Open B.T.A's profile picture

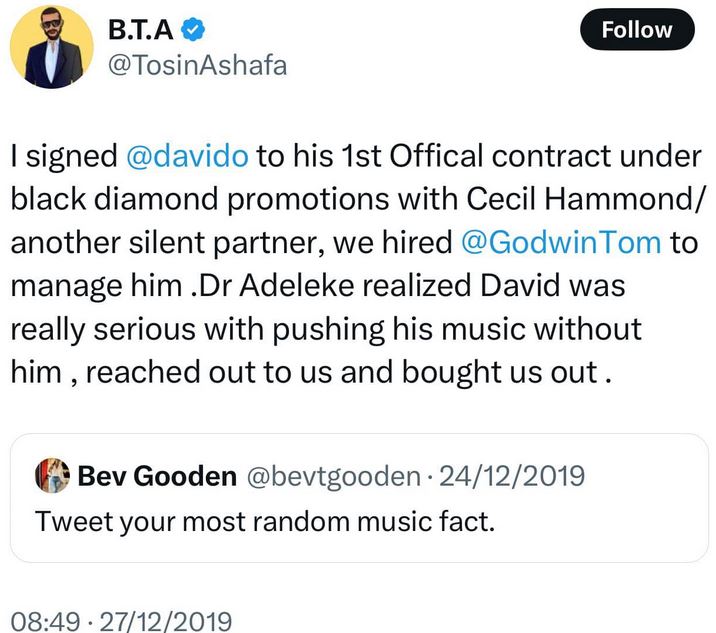(47, 43)
